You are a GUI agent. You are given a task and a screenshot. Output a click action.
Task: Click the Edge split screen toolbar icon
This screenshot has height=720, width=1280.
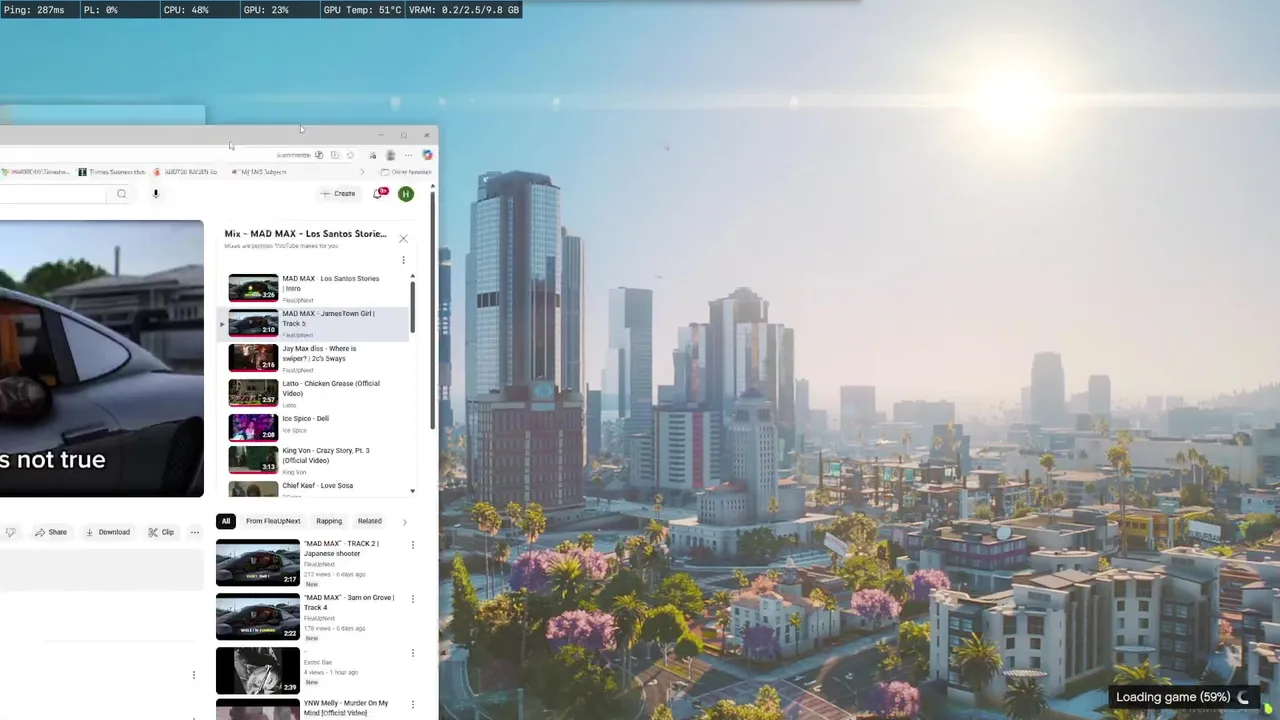tap(335, 155)
